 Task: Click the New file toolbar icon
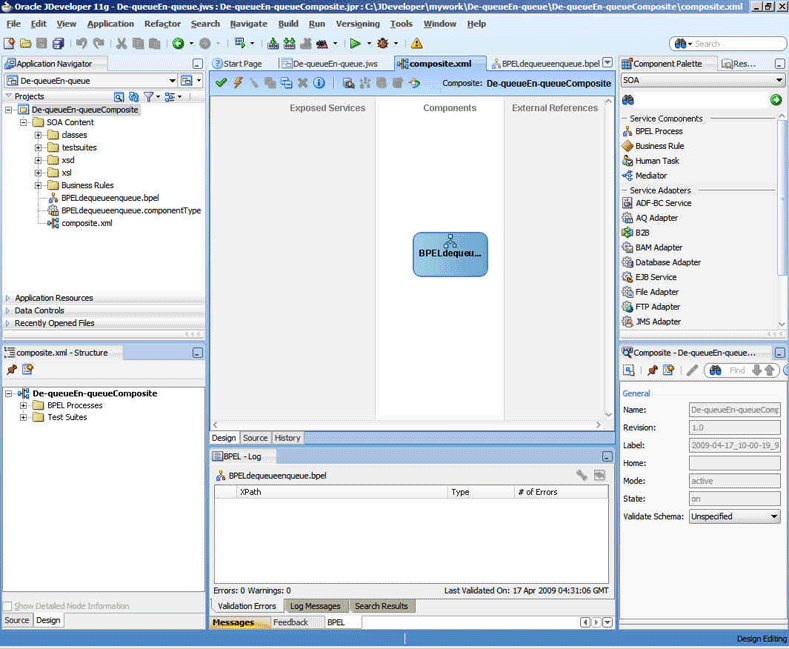(x=9, y=44)
